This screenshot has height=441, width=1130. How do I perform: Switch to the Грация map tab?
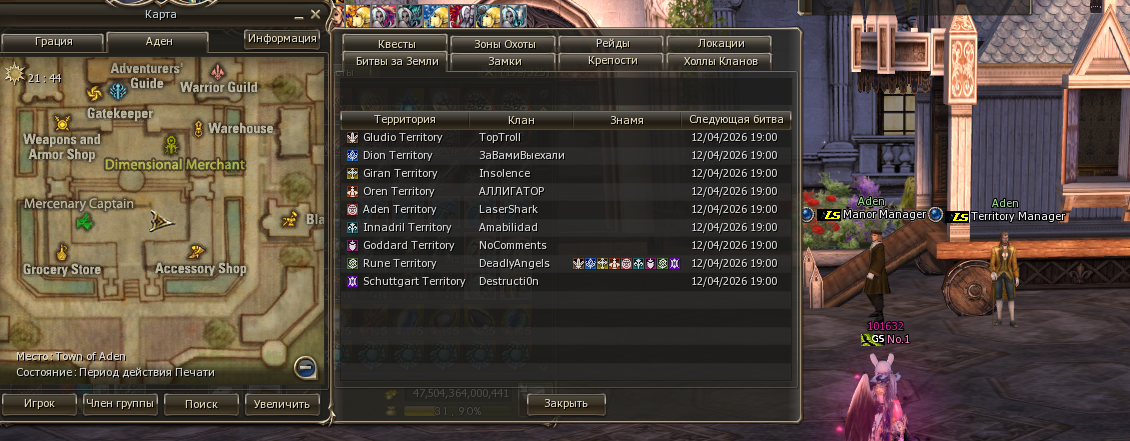(x=53, y=42)
